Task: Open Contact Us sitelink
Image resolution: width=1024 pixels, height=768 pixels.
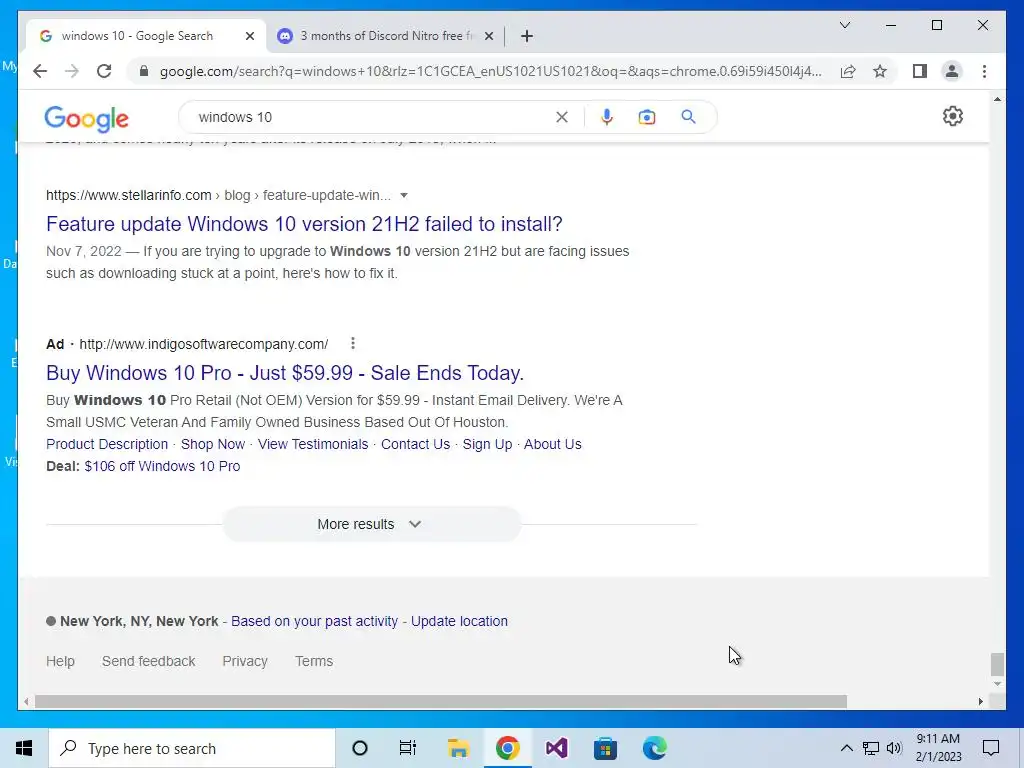Action: [415, 444]
